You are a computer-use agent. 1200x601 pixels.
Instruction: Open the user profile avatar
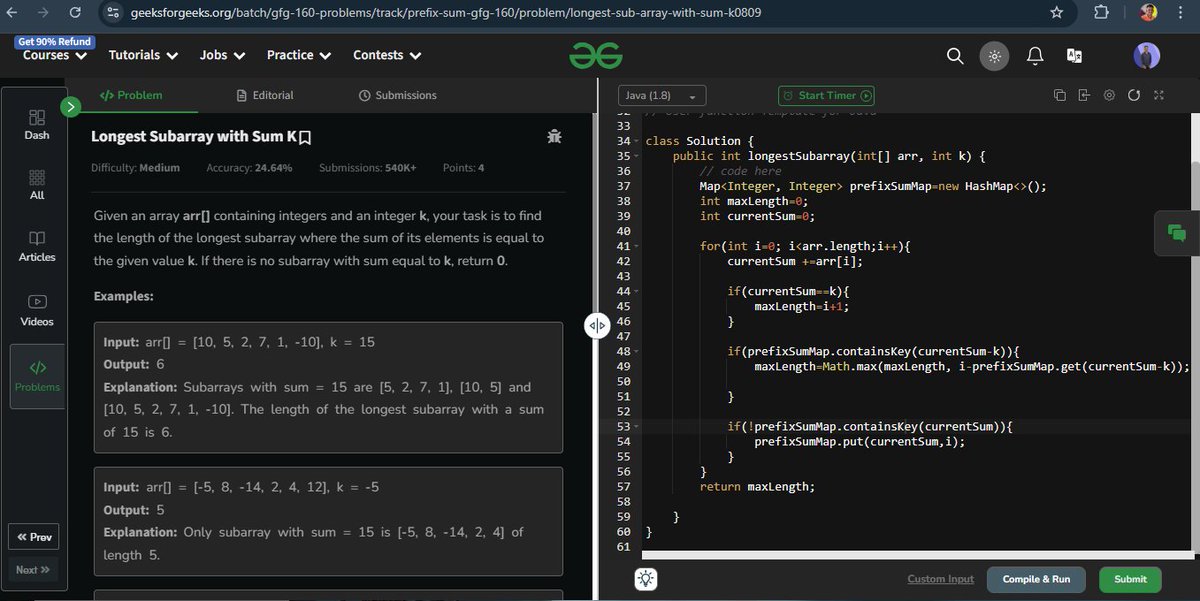point(1147,56)
